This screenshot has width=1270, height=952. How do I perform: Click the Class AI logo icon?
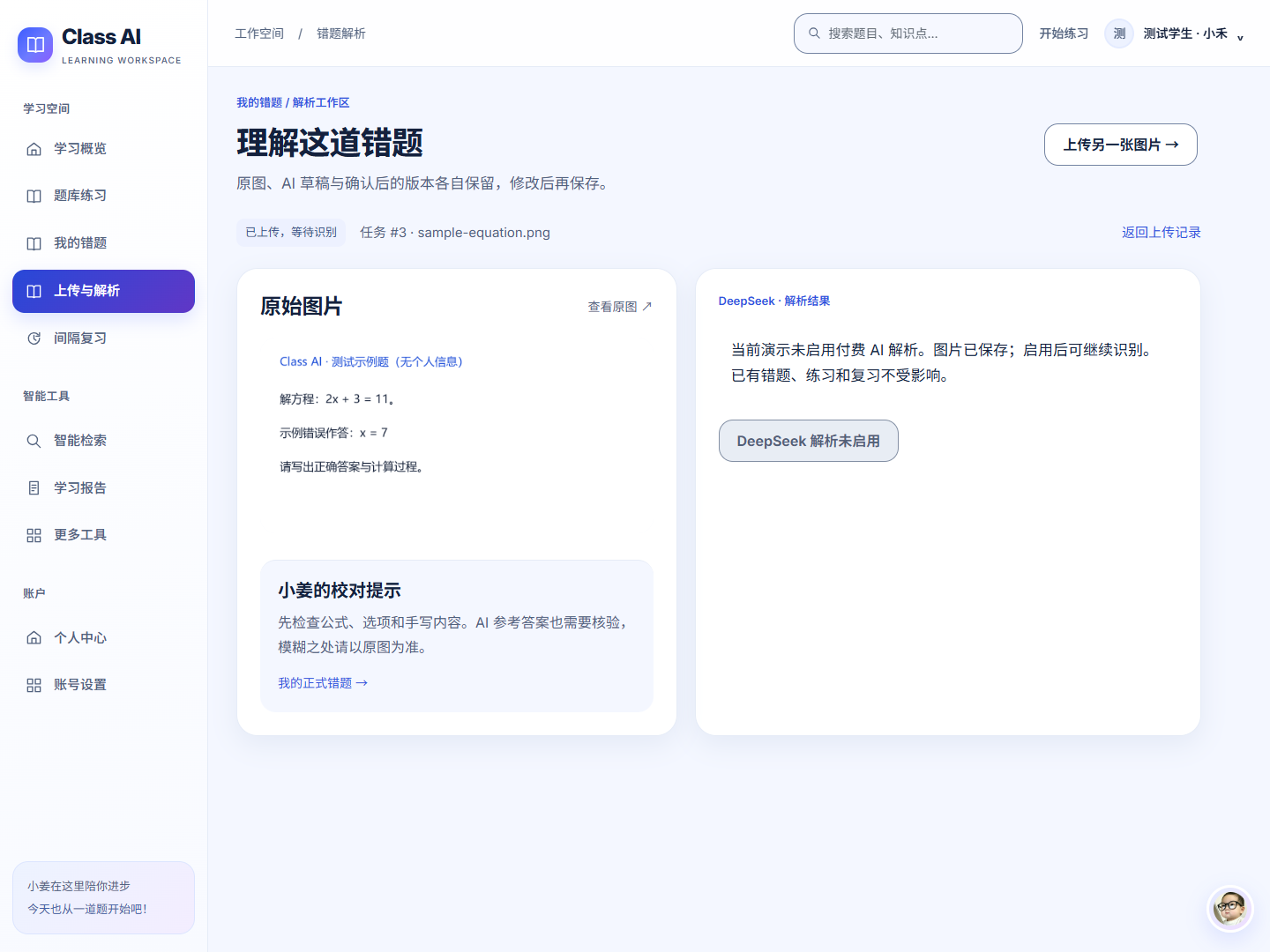pyautogui.click(x=35, y=45)
